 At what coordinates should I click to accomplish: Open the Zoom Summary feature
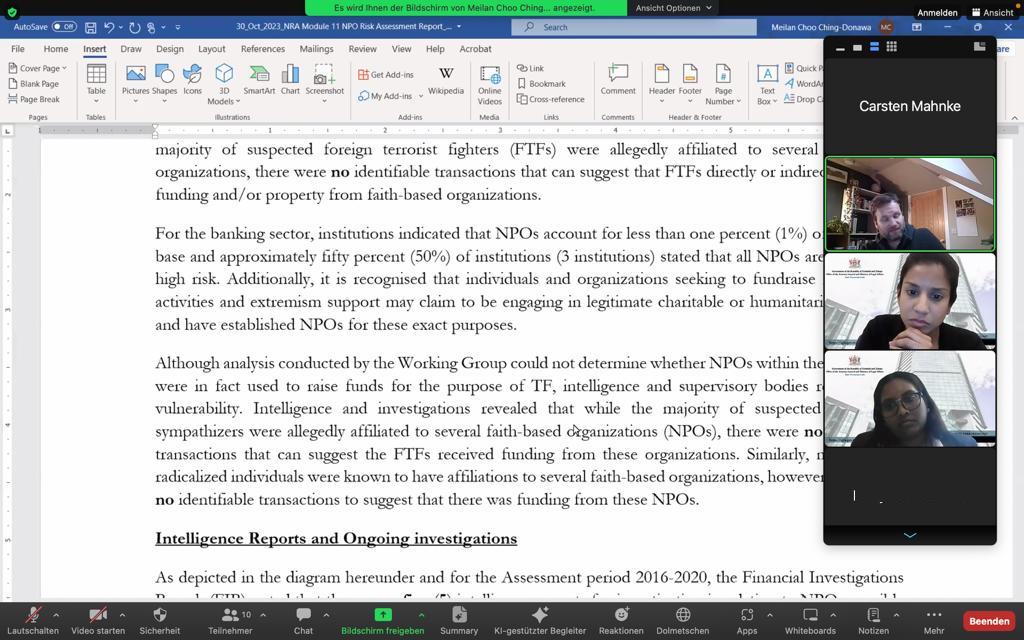459,620
